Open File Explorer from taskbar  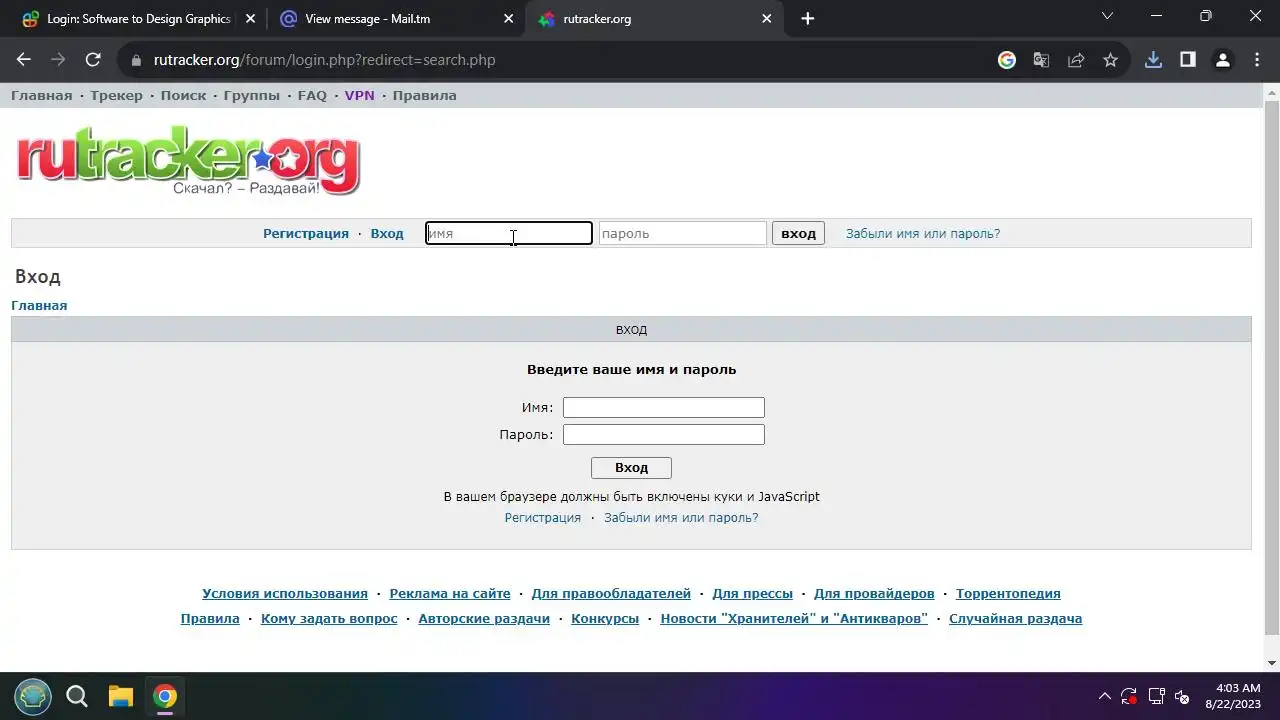click(x=121, y=696)
